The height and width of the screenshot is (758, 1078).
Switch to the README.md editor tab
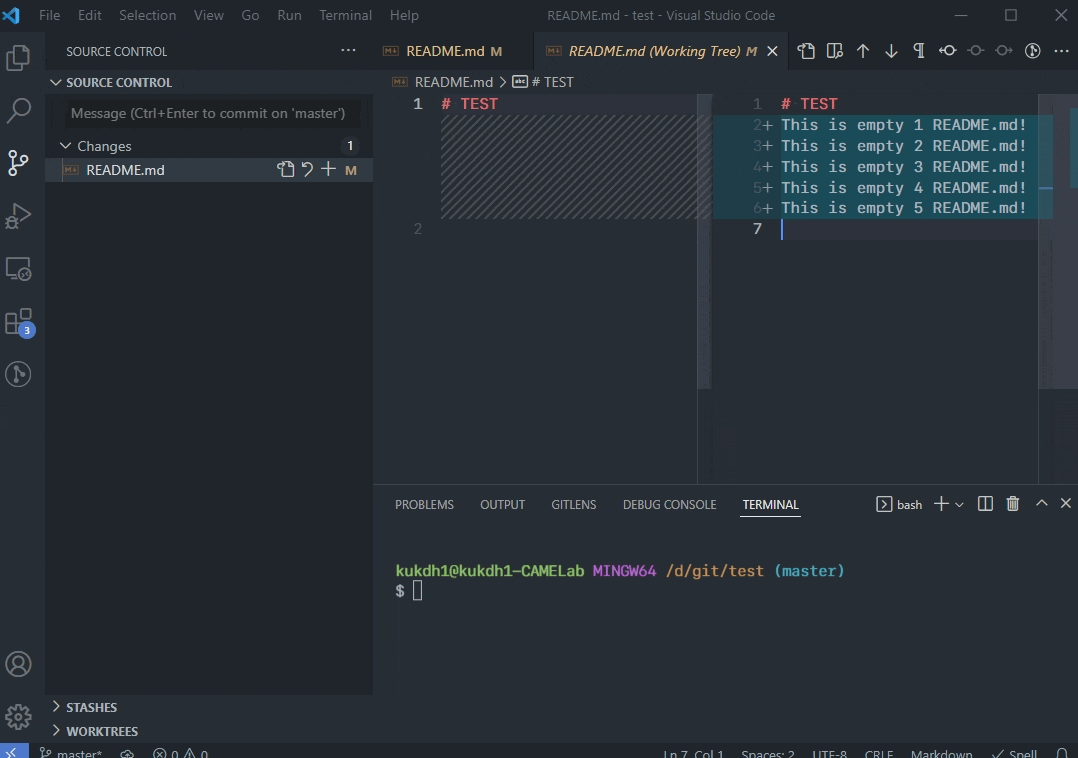[x=454, y=51]
